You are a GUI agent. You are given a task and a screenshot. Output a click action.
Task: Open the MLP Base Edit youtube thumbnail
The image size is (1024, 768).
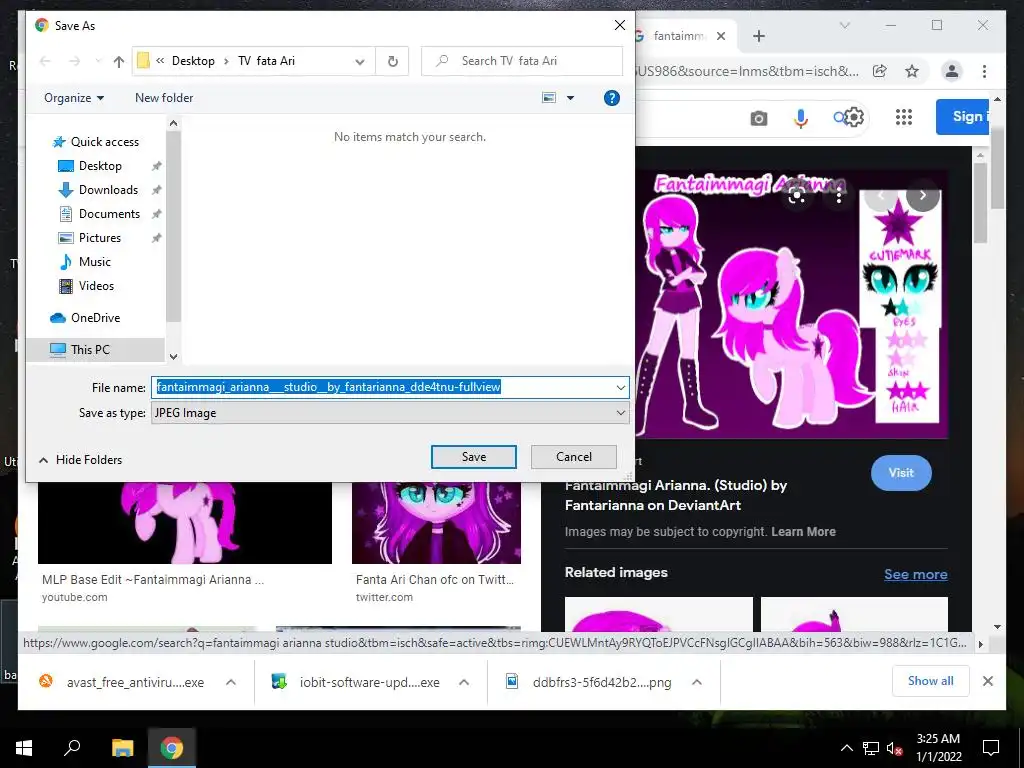(x=185, y=522)
